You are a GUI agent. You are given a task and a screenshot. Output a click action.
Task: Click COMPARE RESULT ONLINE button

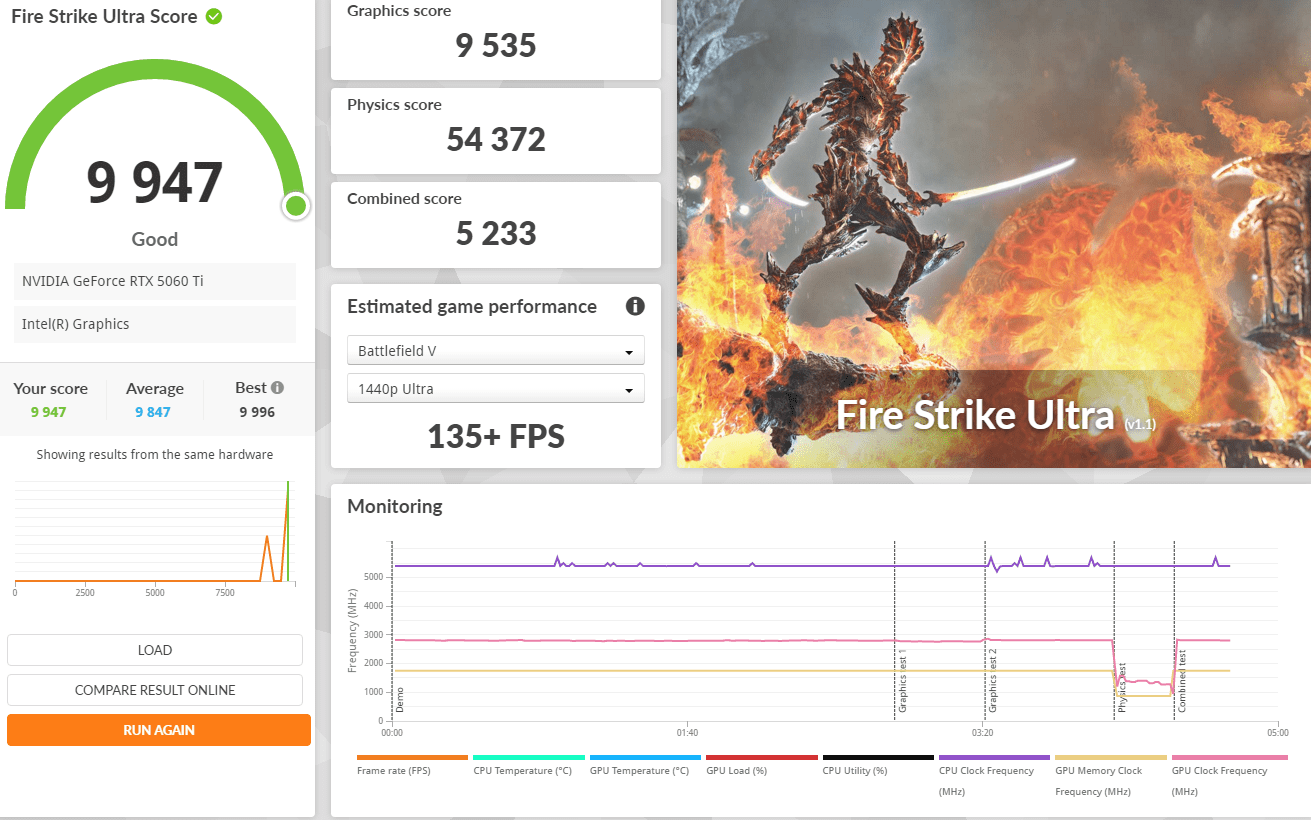[x=155, y=690]
